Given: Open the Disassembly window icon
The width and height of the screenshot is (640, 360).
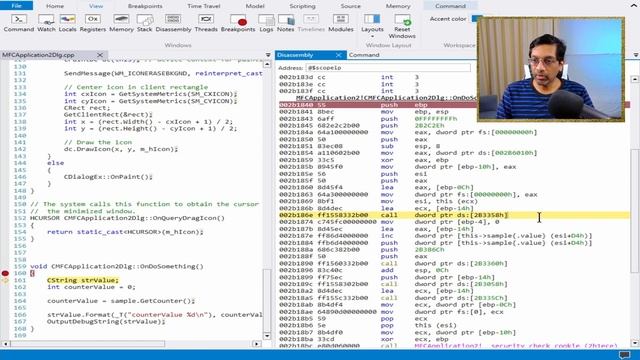Looking at the screenshot, I should point(173,23).
